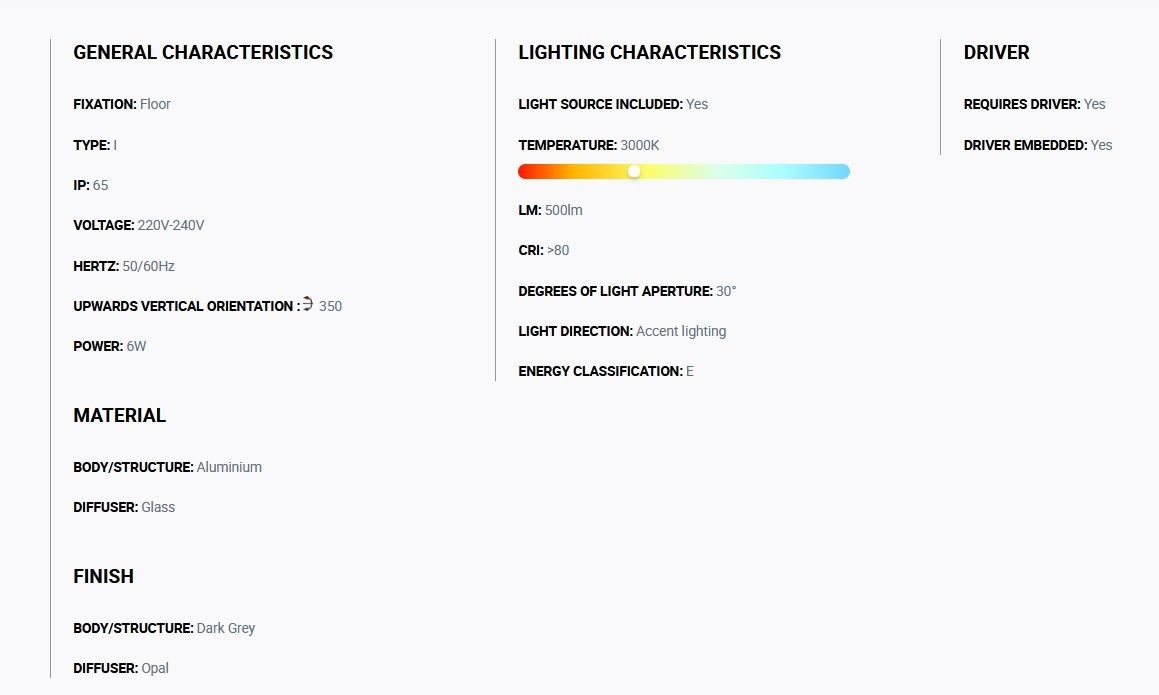Click the Voltage 220V-240V value
The width and height of the screenshot is (1159, 695).
point(171,226)
